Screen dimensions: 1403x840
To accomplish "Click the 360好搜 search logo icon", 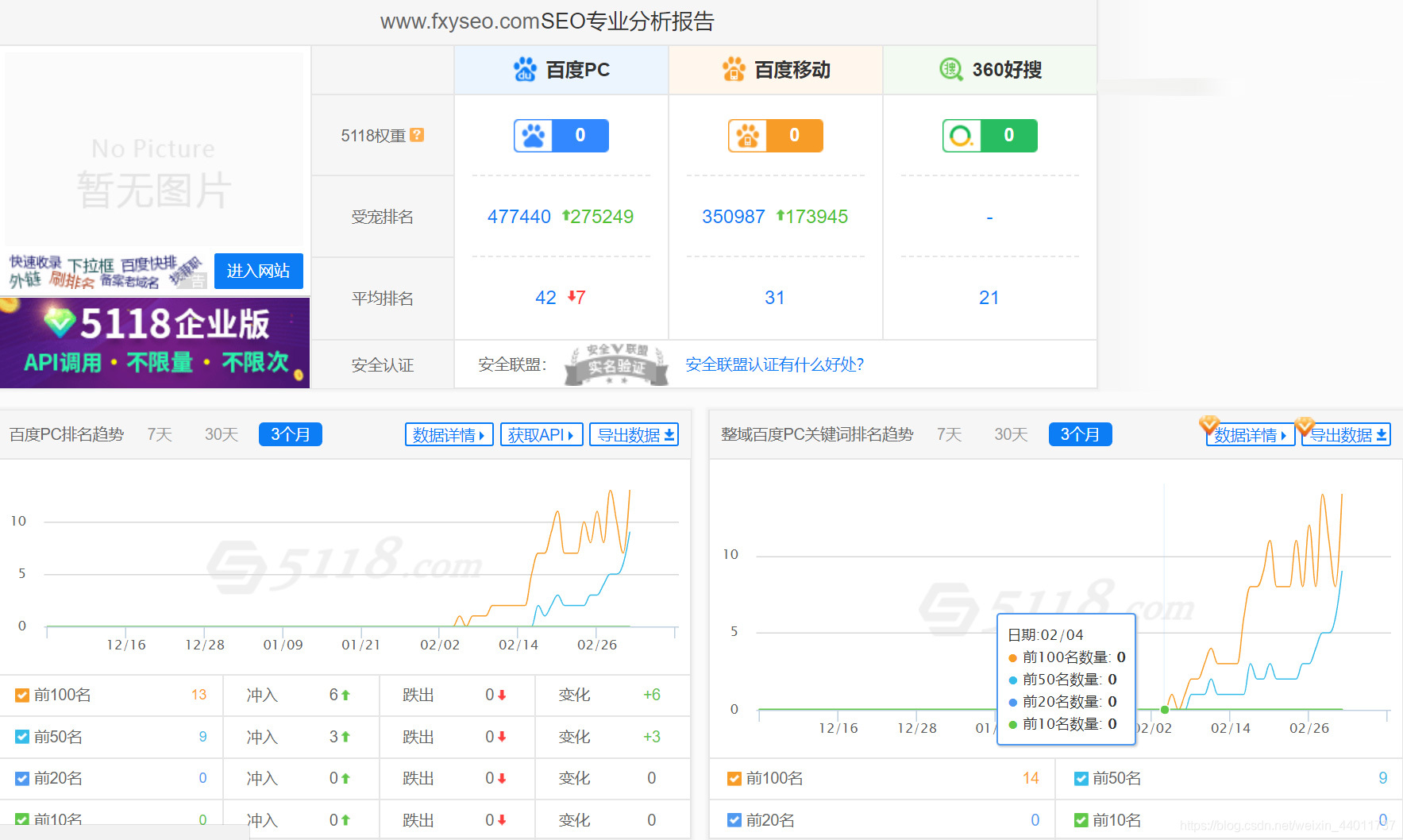I will pyautogui.click(x=951, y=70).
